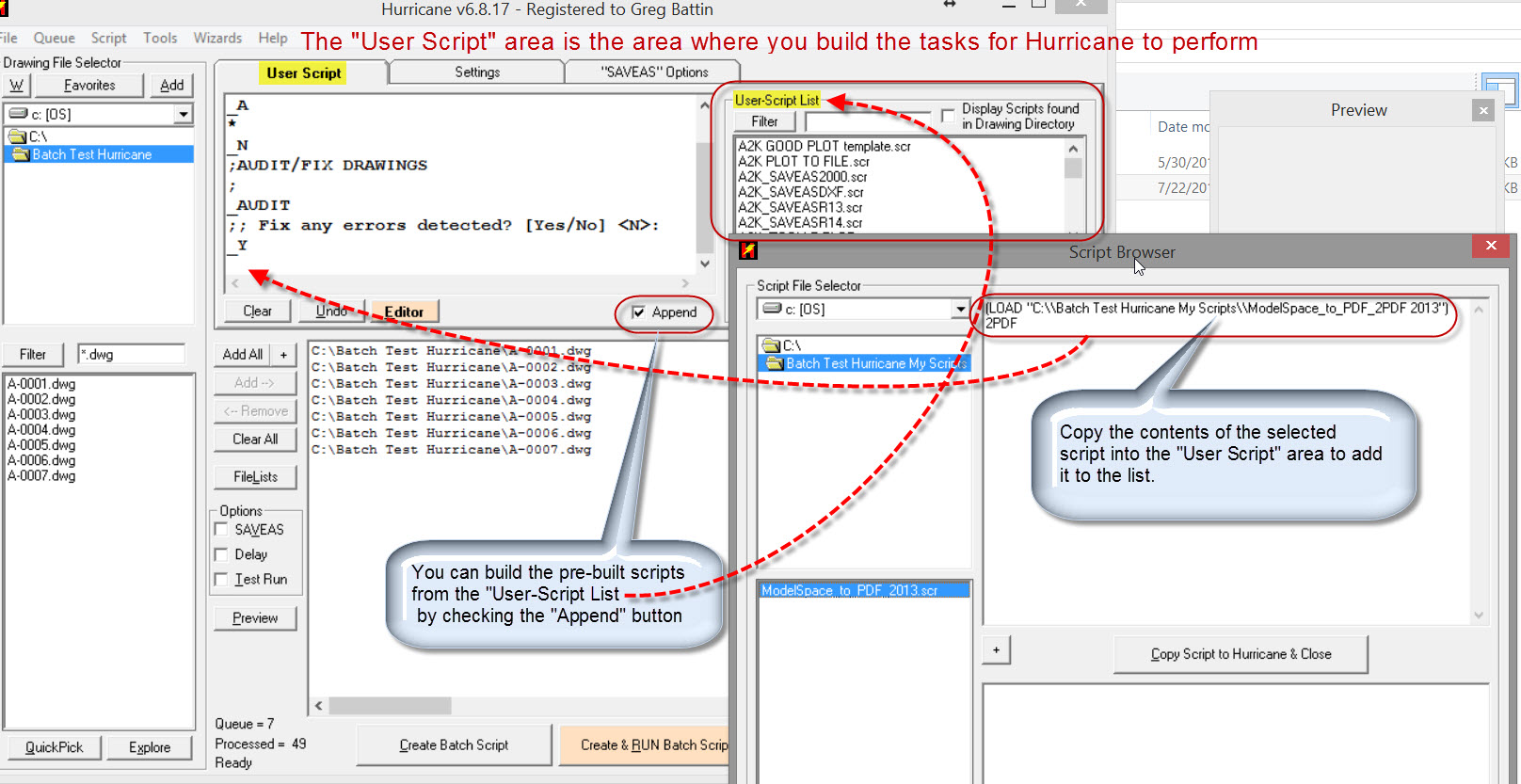The height and width of the screenshot is (784, 1521).
Task: Toggle the Append checkbox
Action: coord(639,312)
